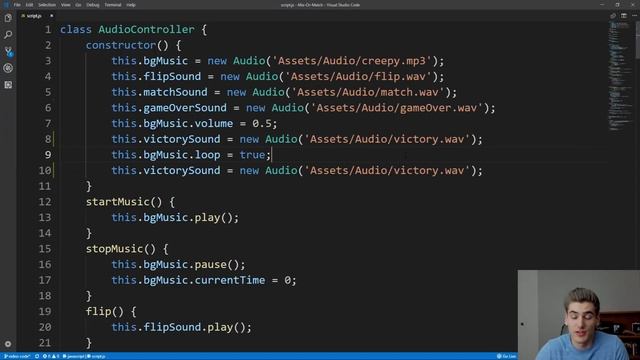640x360 pixels.
Task: Click line number 1 in the gutter
Action: point(48,30)
